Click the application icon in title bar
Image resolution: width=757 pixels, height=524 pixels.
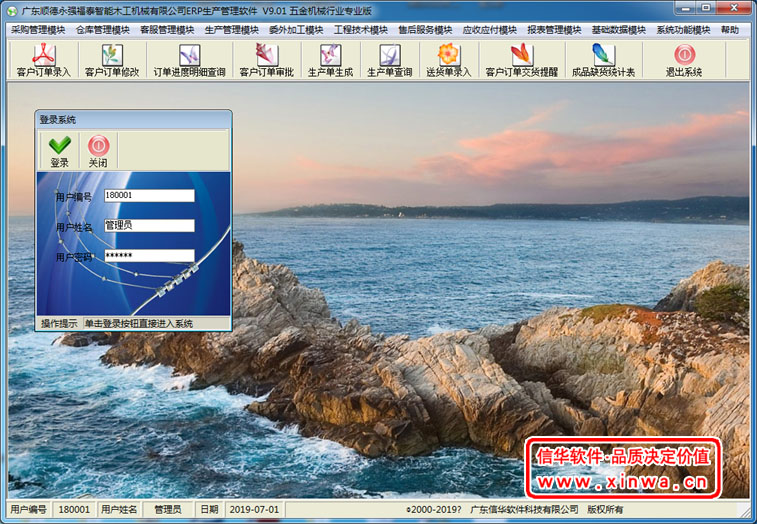[x=12, y=10]
